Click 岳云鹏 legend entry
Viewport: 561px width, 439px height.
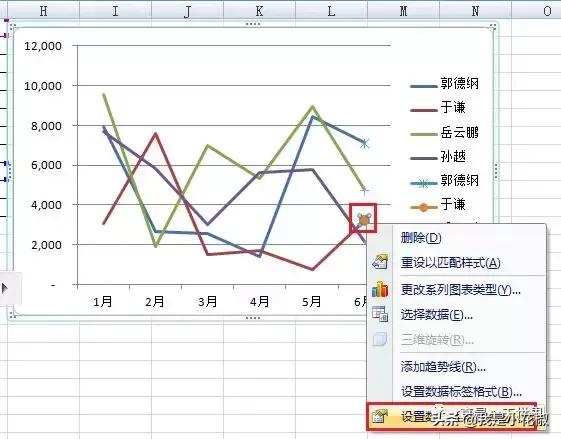[444, 133]
